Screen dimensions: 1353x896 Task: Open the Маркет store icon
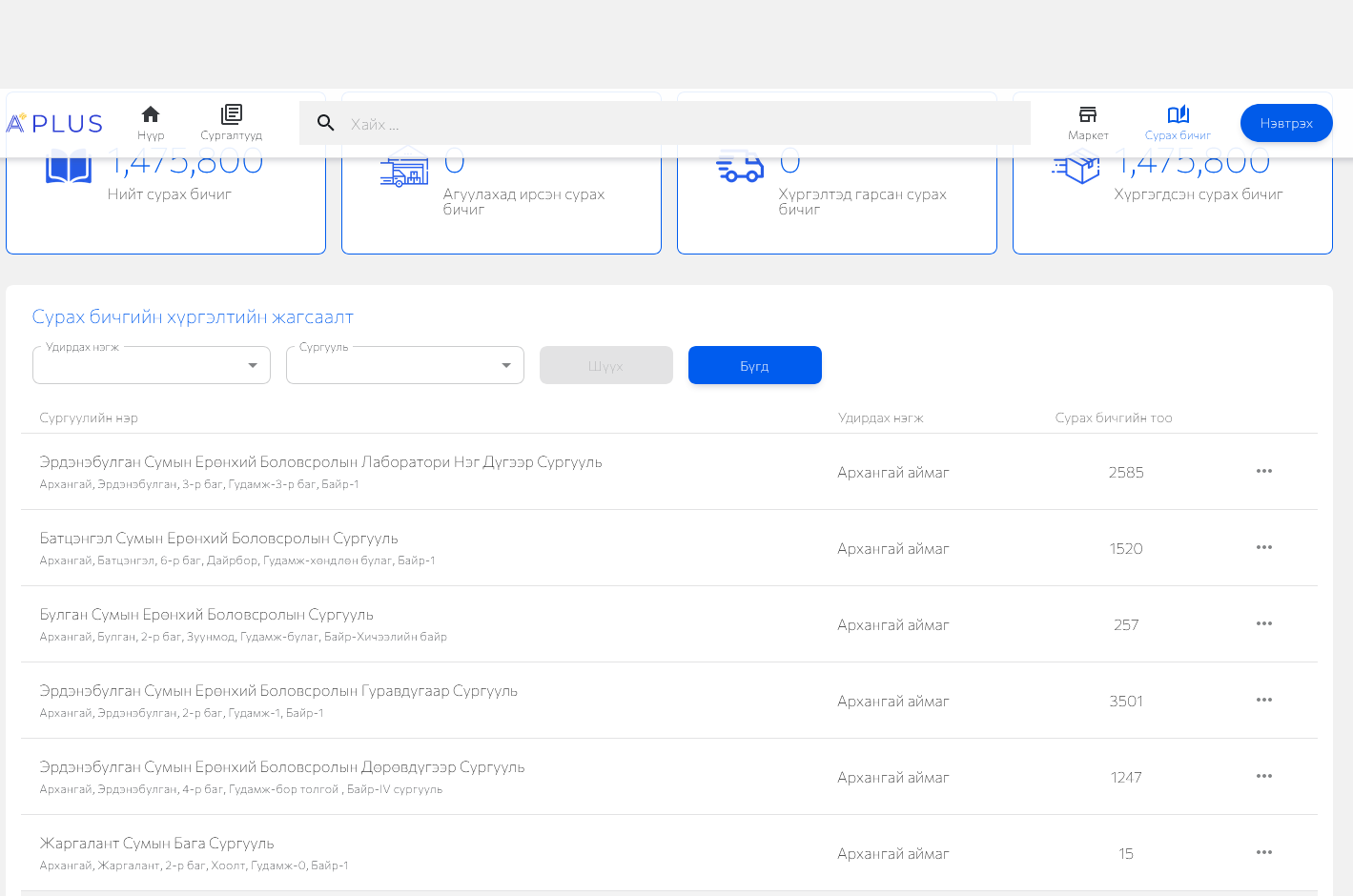click(x=1088, y=115)
